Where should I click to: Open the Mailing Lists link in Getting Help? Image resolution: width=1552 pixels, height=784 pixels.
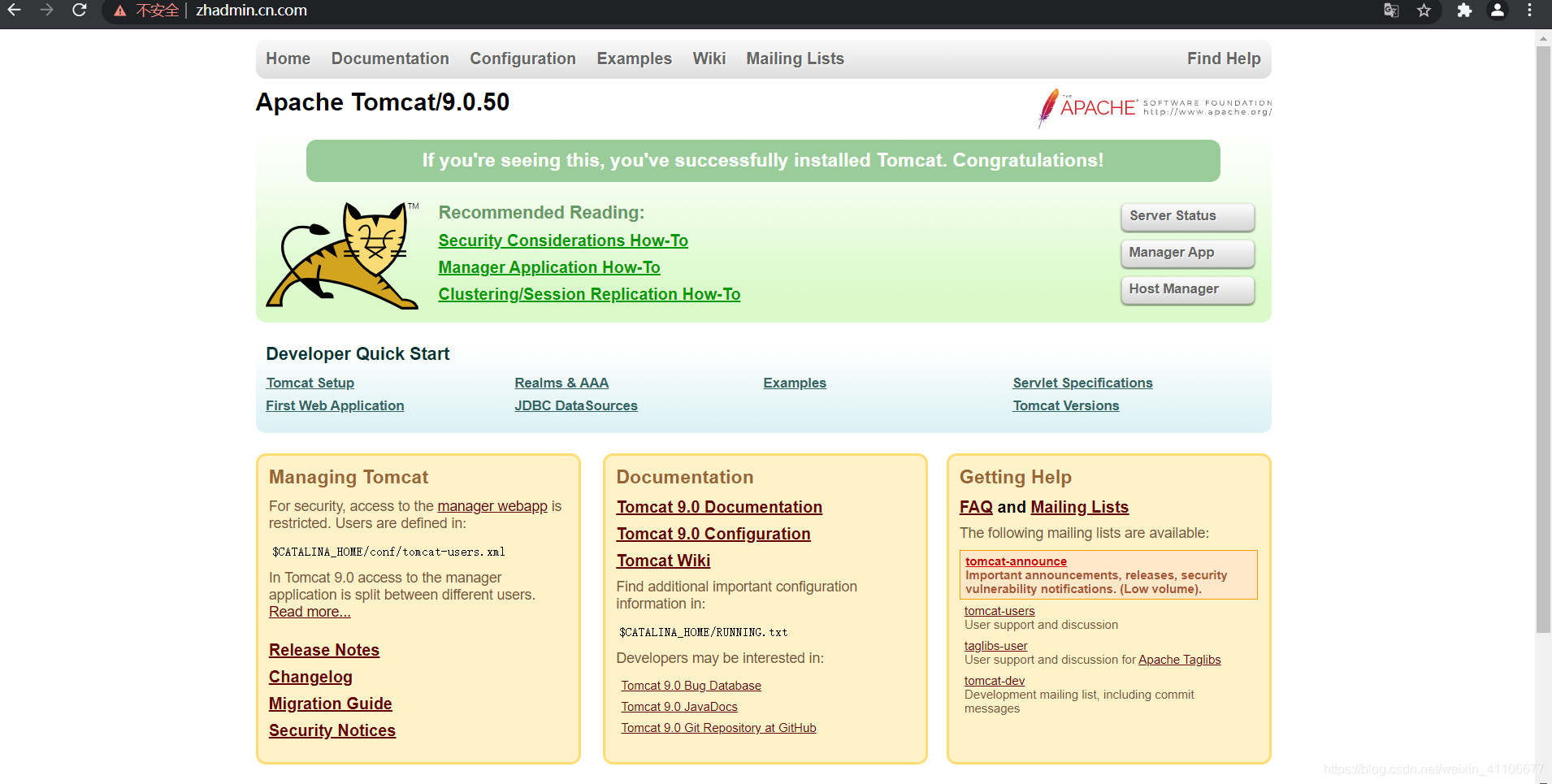(x=1079, y=507)
